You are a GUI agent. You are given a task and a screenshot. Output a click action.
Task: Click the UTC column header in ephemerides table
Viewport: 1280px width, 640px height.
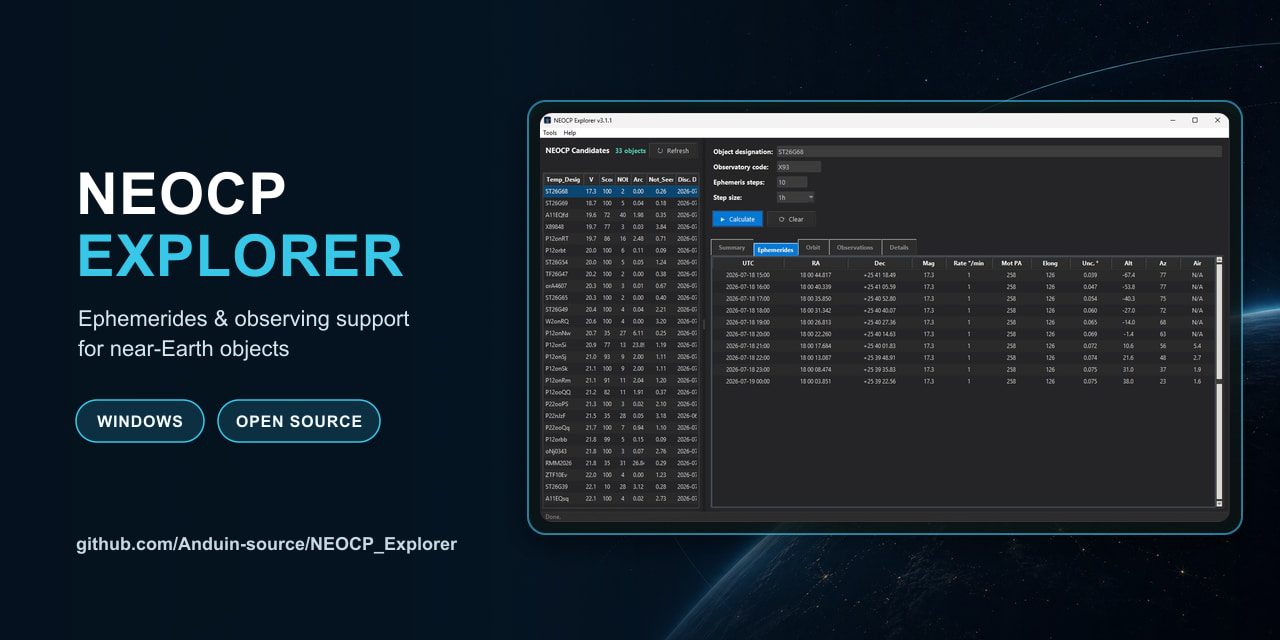(x=748, y=263)
